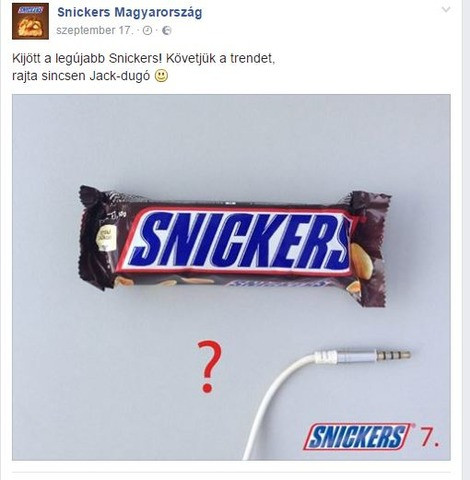Screen dimensions: 470x480
Task: Open the Snickers Magyarország profile picture
Action: (30, 21)
